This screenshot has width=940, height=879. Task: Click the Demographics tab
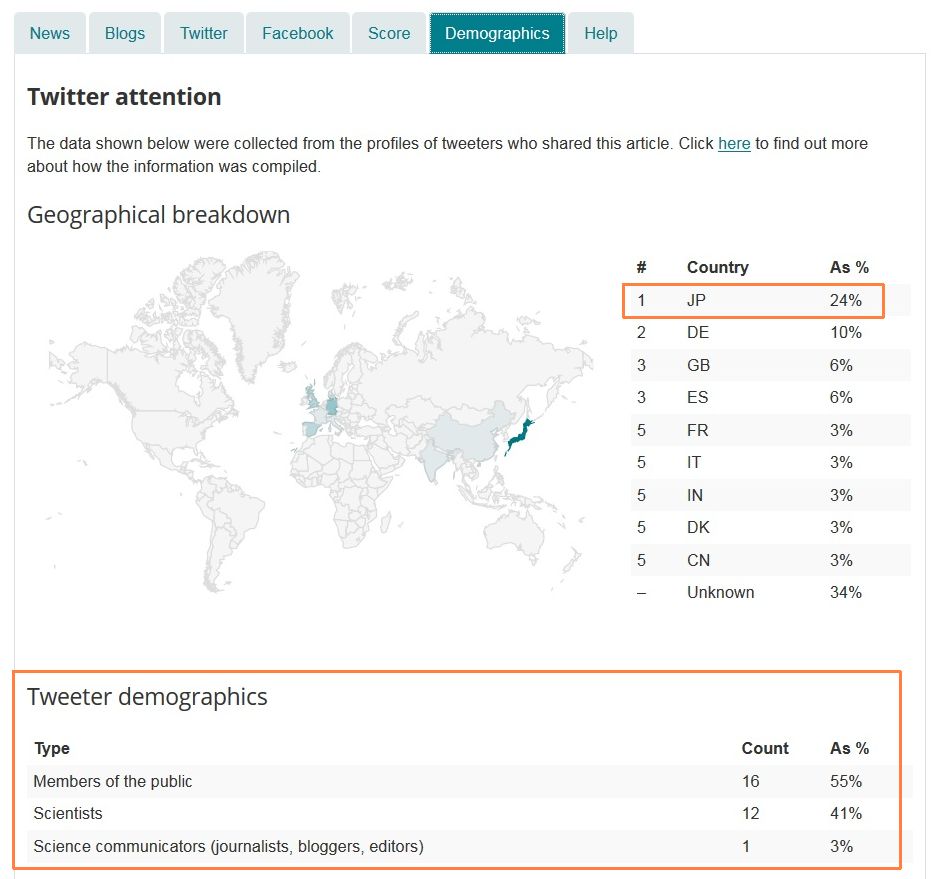497,33
